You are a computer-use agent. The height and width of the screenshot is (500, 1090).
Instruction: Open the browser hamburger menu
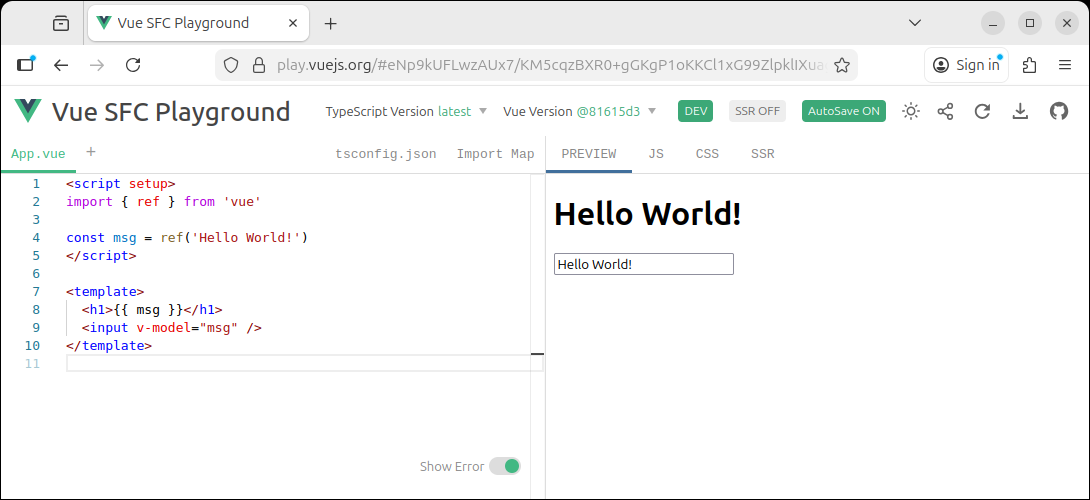coord(1065,65)
